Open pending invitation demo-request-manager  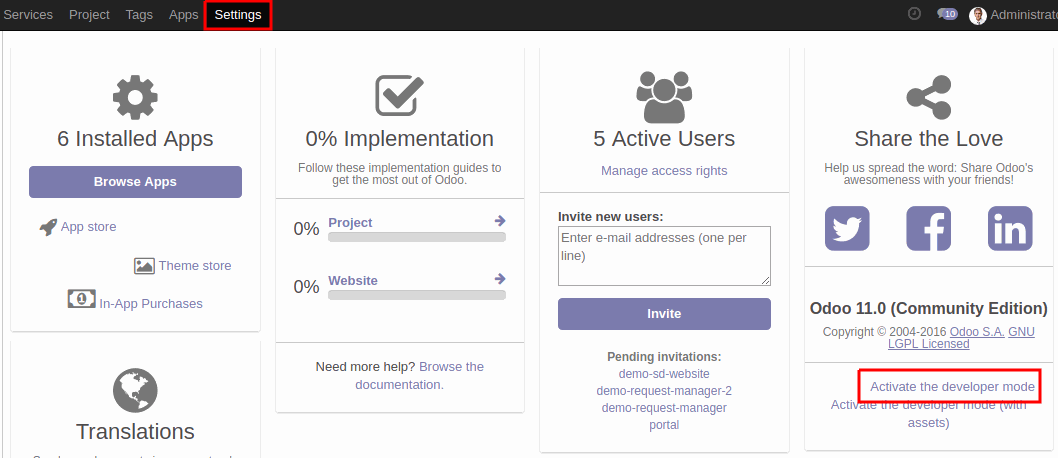[x=664, y=408]
